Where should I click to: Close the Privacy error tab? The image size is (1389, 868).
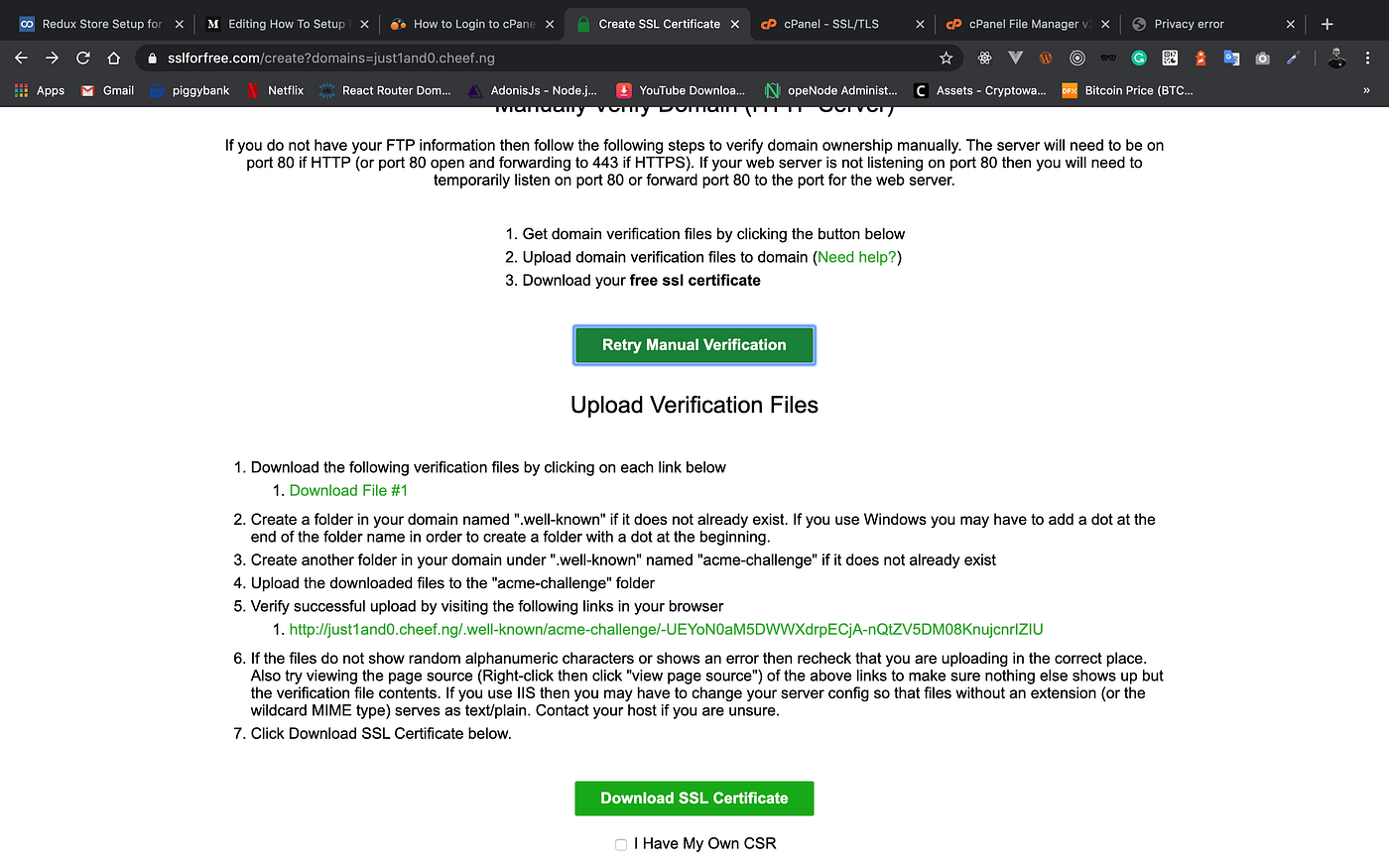[1290, 24]
